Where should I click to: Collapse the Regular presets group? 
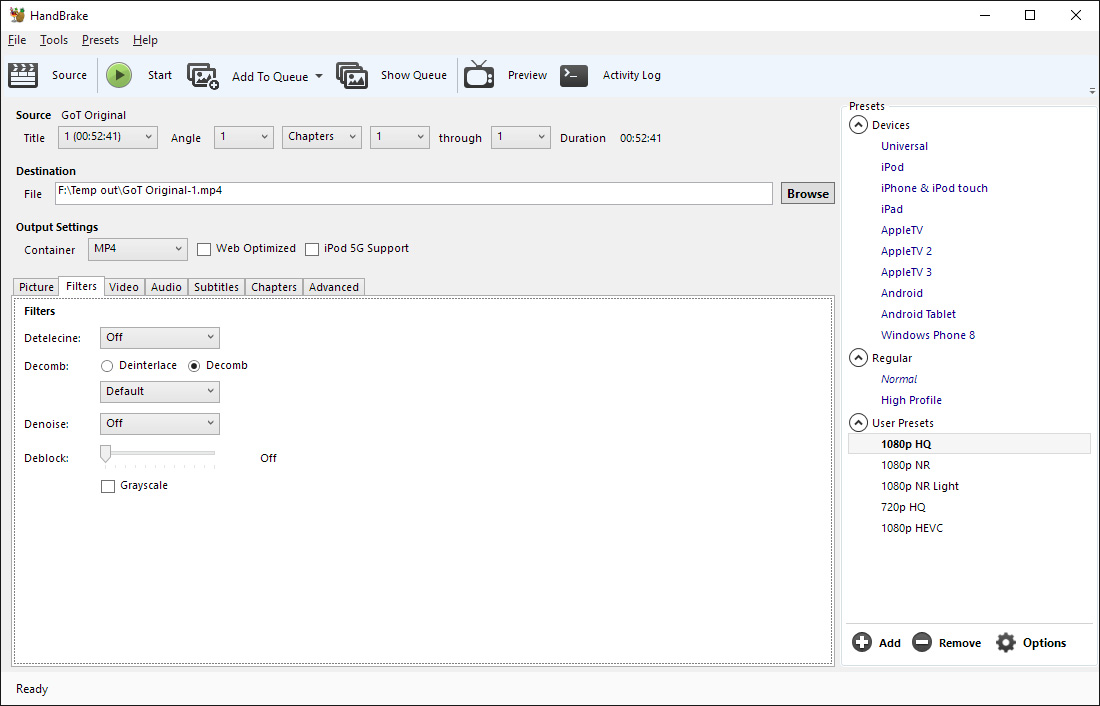tap(858, 358)
